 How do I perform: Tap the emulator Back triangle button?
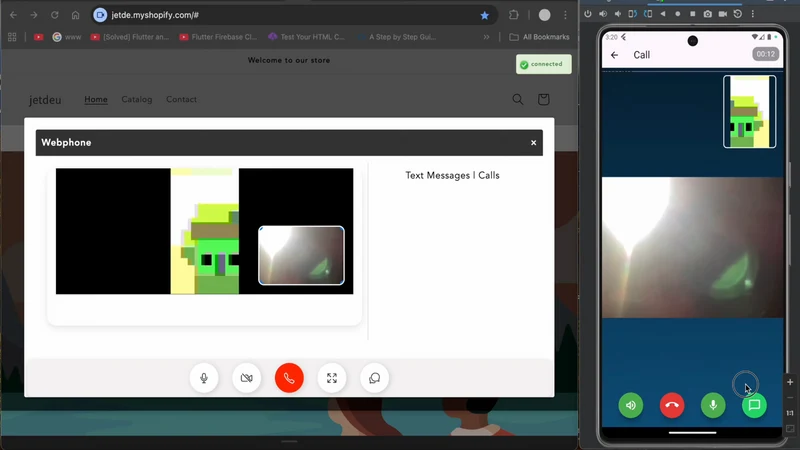pos(663,14)
